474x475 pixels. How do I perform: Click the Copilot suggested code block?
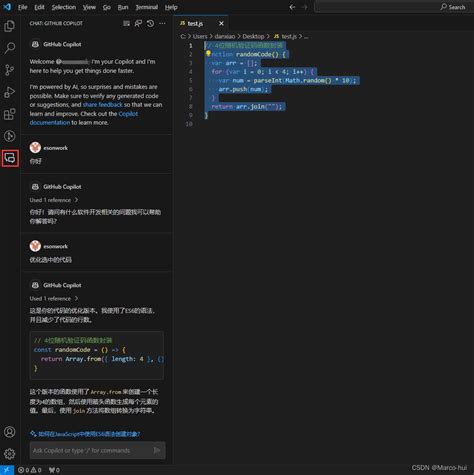pyautogui.click(x=97, y=355)
